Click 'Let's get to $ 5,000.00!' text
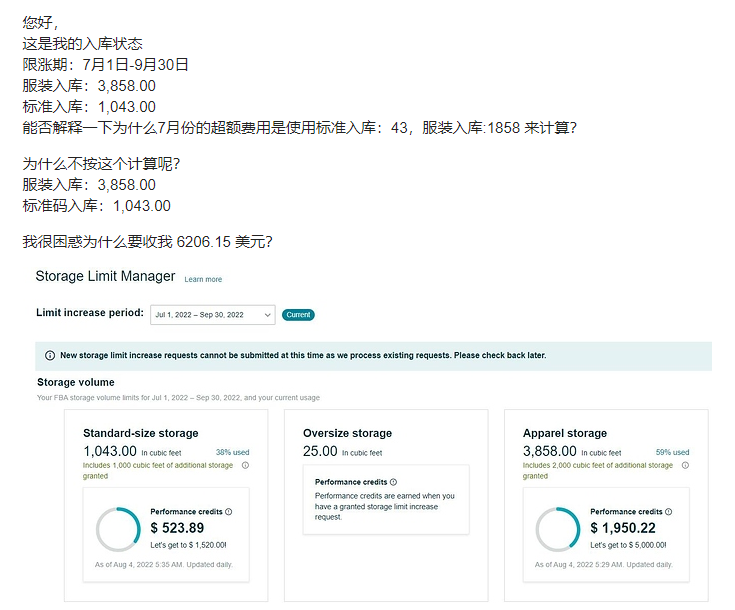The height and width of the screenshot is (610, 735). 628,545
